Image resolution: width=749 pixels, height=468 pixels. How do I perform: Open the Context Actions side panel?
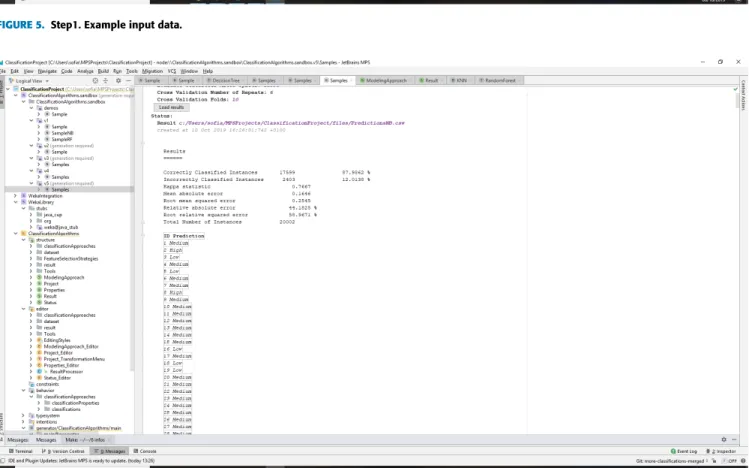click(x=743, y=95)
